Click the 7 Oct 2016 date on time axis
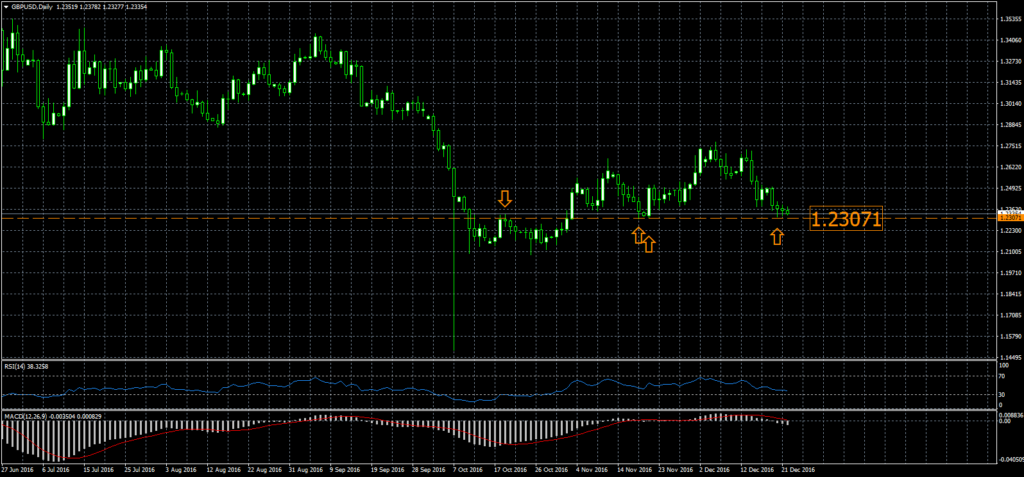The image size is (1024, 477). (x=467, y=468)
